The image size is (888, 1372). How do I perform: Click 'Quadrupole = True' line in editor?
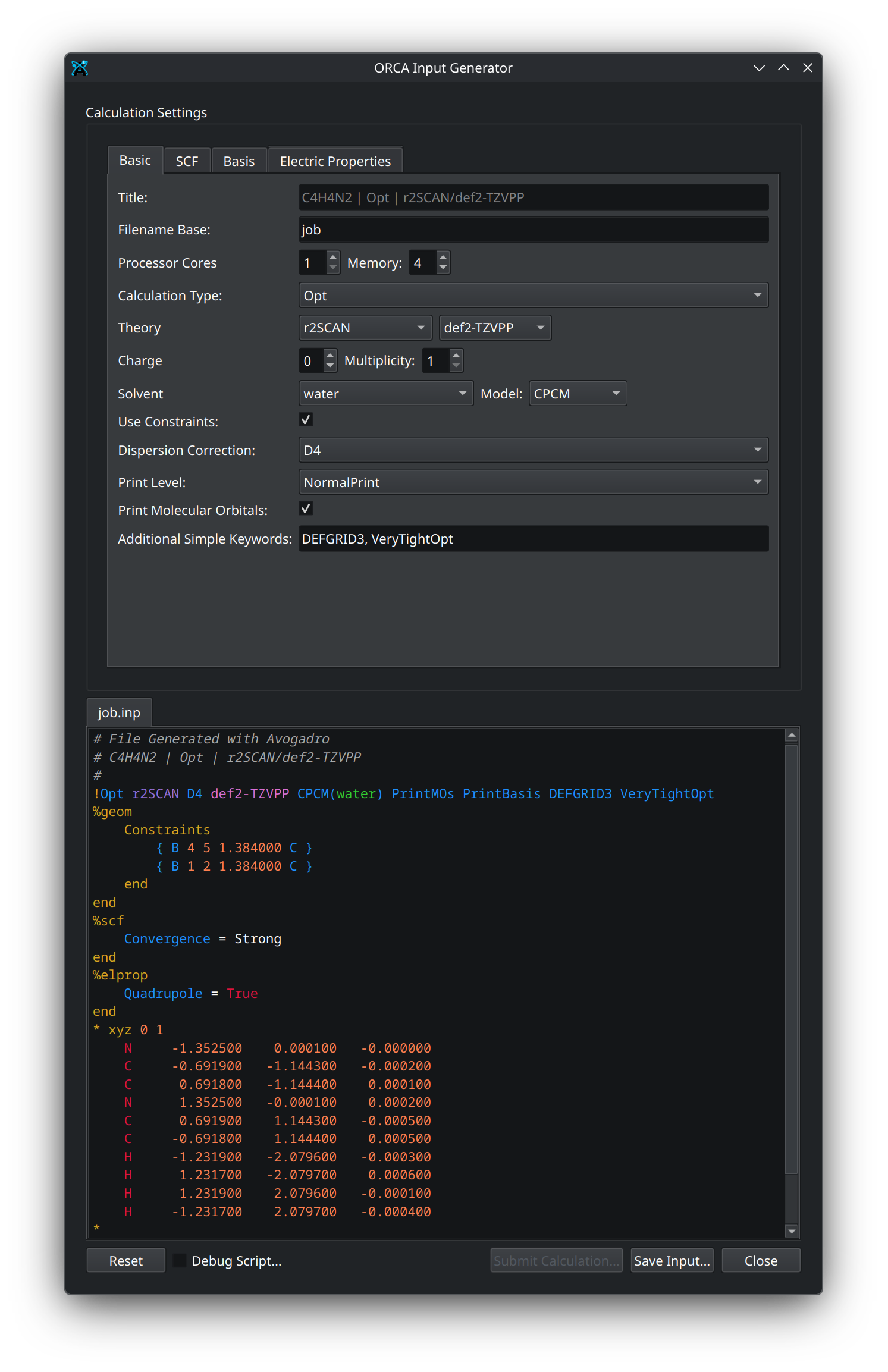[x=190, y=994]
